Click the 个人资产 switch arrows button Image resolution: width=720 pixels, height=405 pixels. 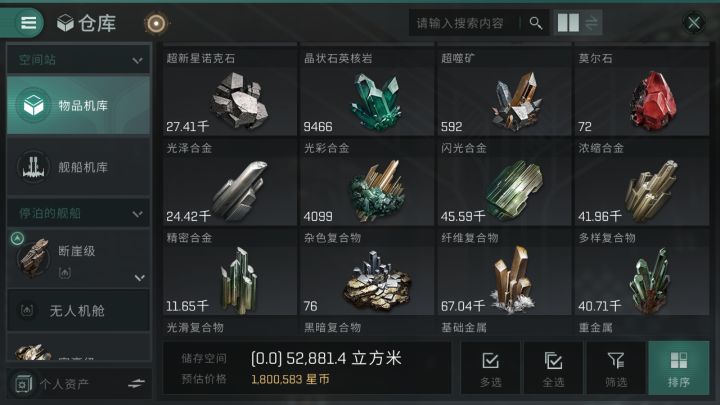[136, 383]
